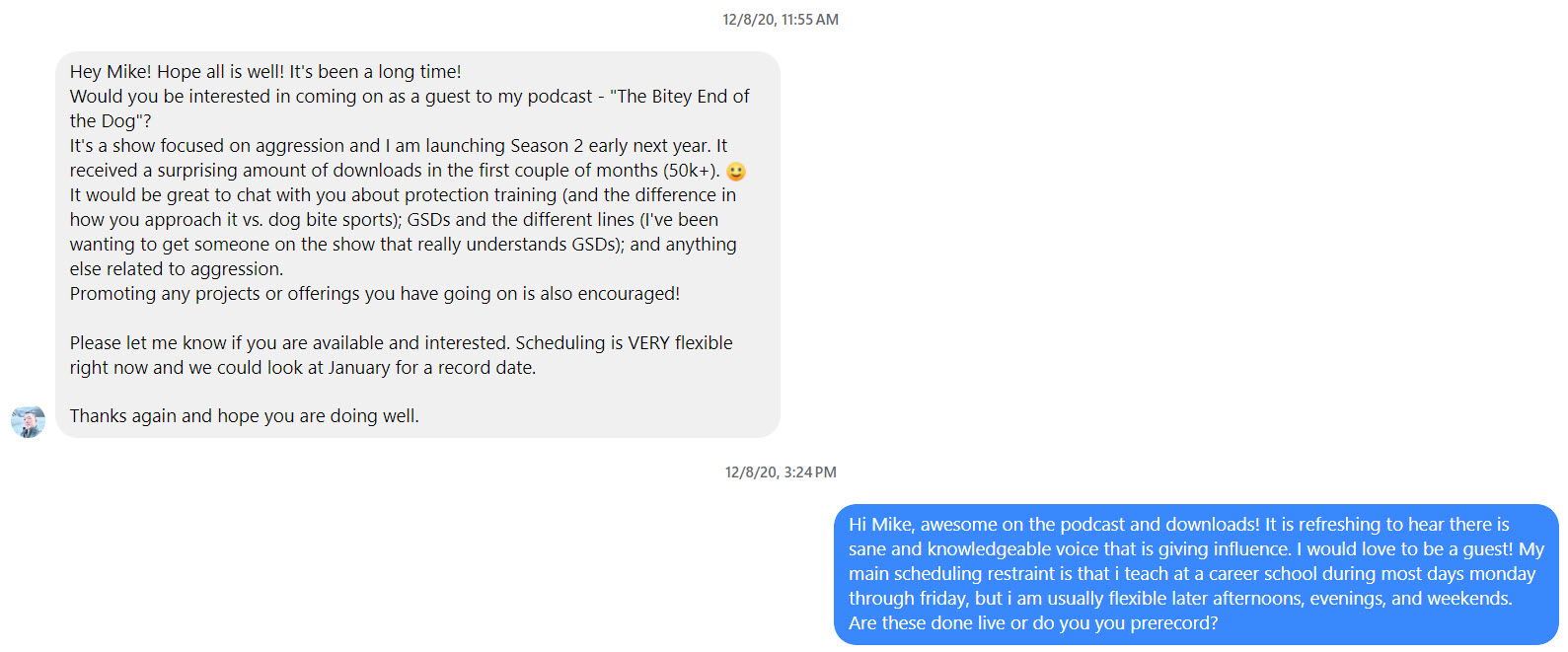Click the 'GSDs and the different lines' text
Screen dimensions: 1568x652
[520, 220]
